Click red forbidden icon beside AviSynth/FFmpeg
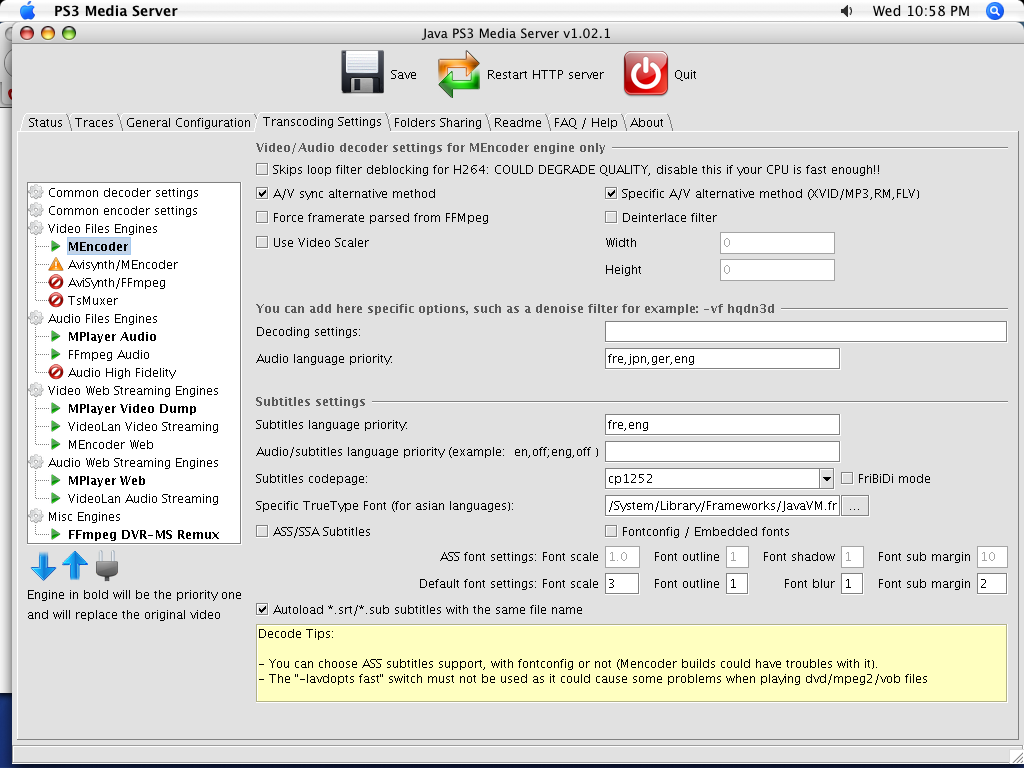 56,283
